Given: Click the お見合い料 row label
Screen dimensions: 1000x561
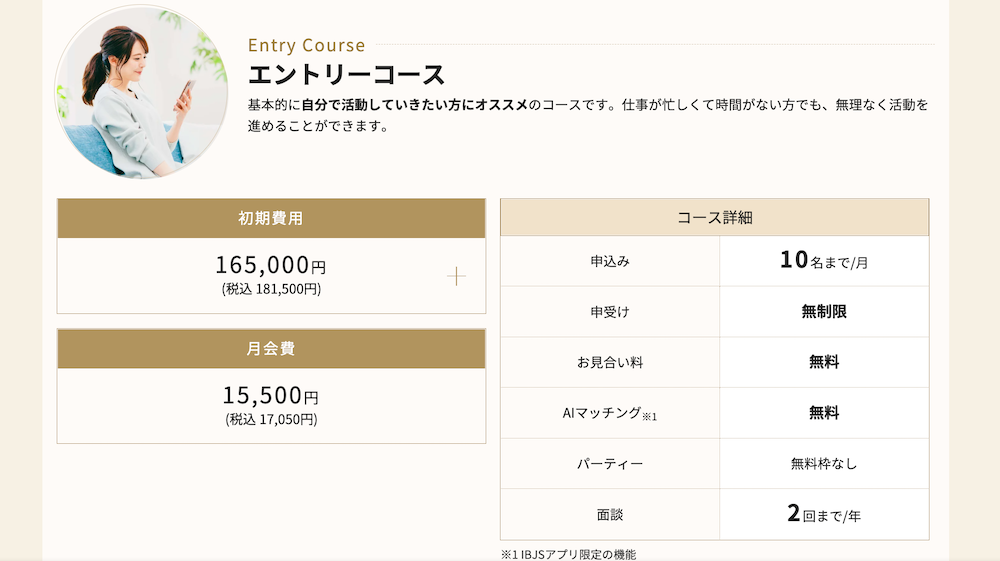Looking at the screenshot, I should pos(610,362).
